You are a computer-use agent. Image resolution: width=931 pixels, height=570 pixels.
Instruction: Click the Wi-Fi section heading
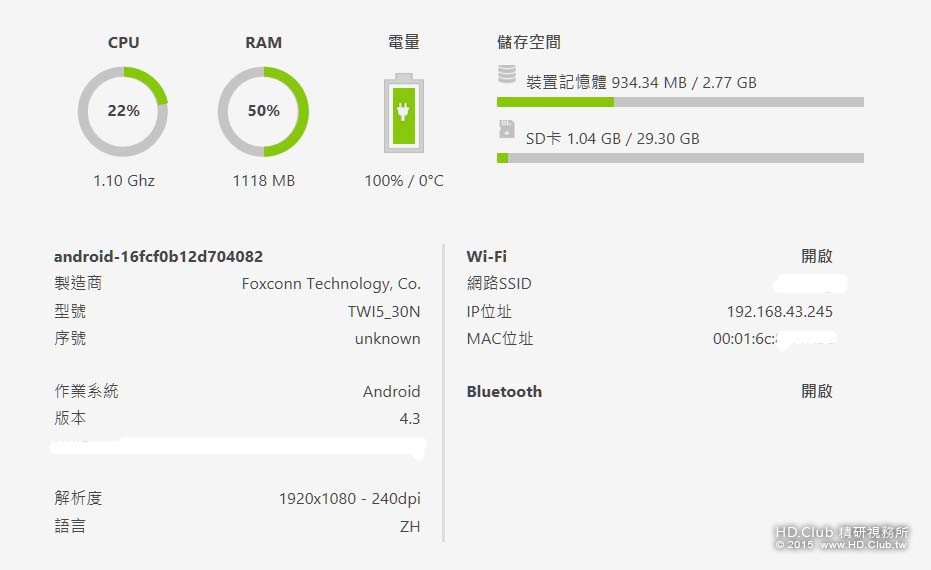(x=486, y=256)
